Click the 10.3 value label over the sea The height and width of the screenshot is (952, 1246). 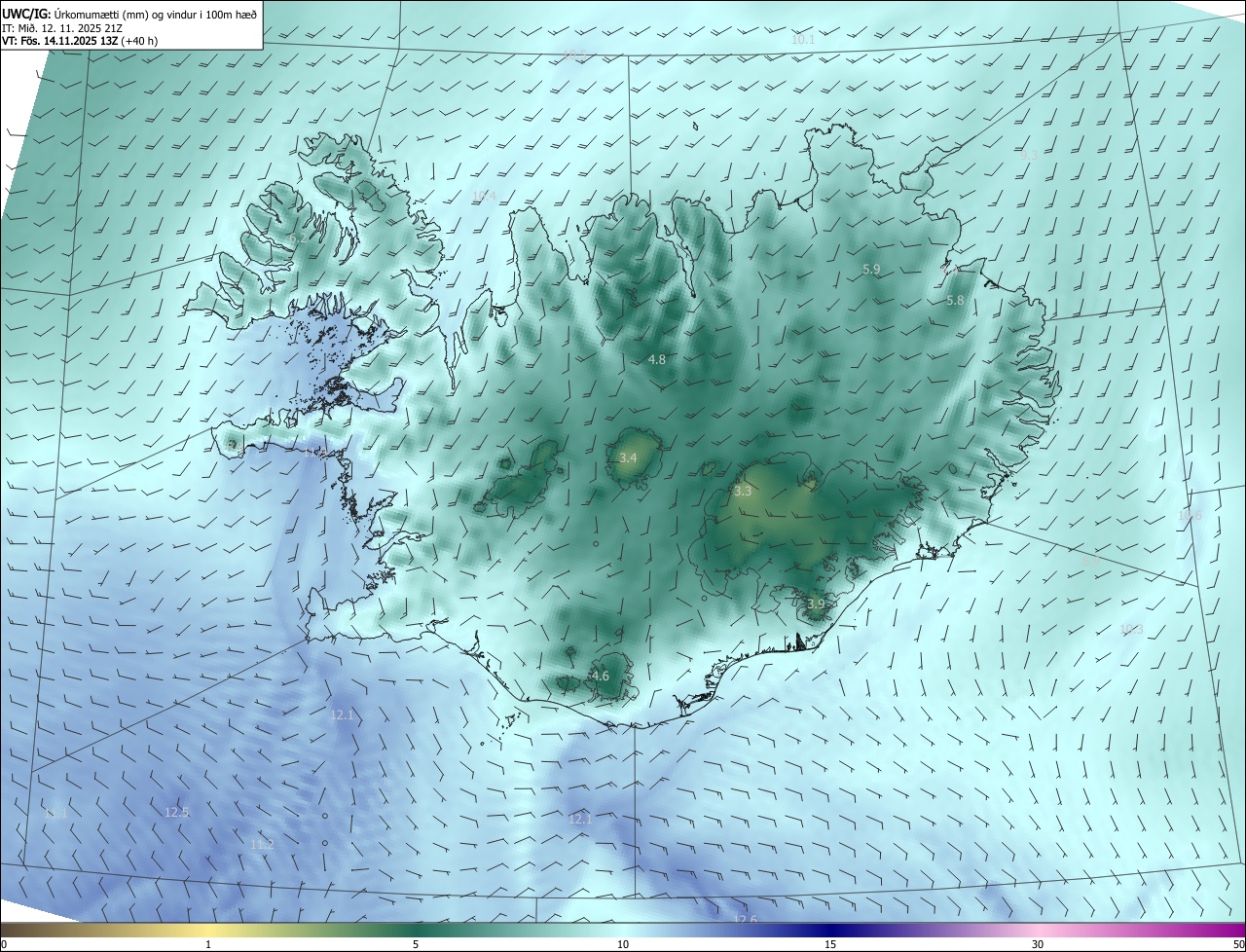click(1131, 629)
